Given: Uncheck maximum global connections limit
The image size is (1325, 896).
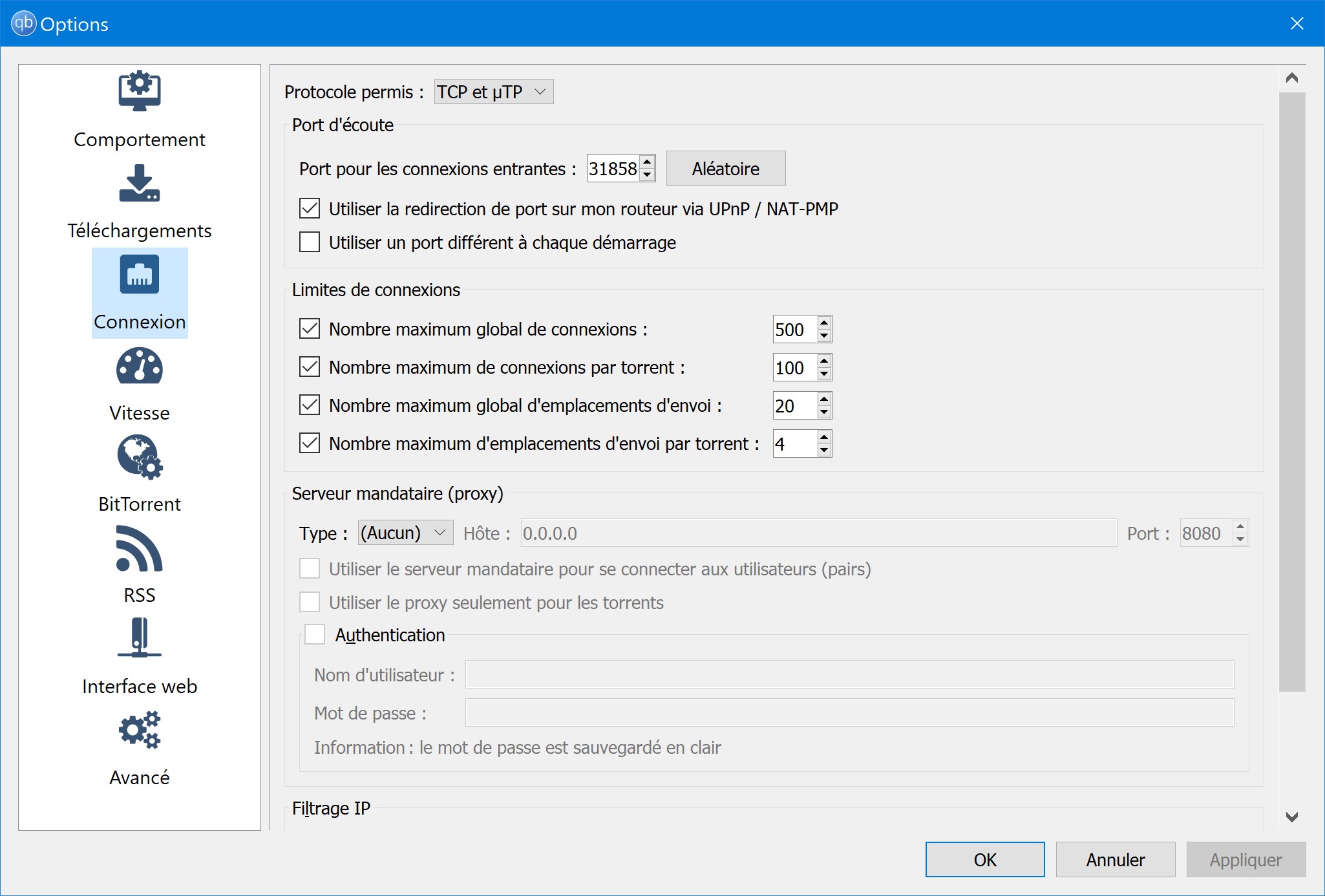Looking at the screenshot, I should tap(310, 328).
